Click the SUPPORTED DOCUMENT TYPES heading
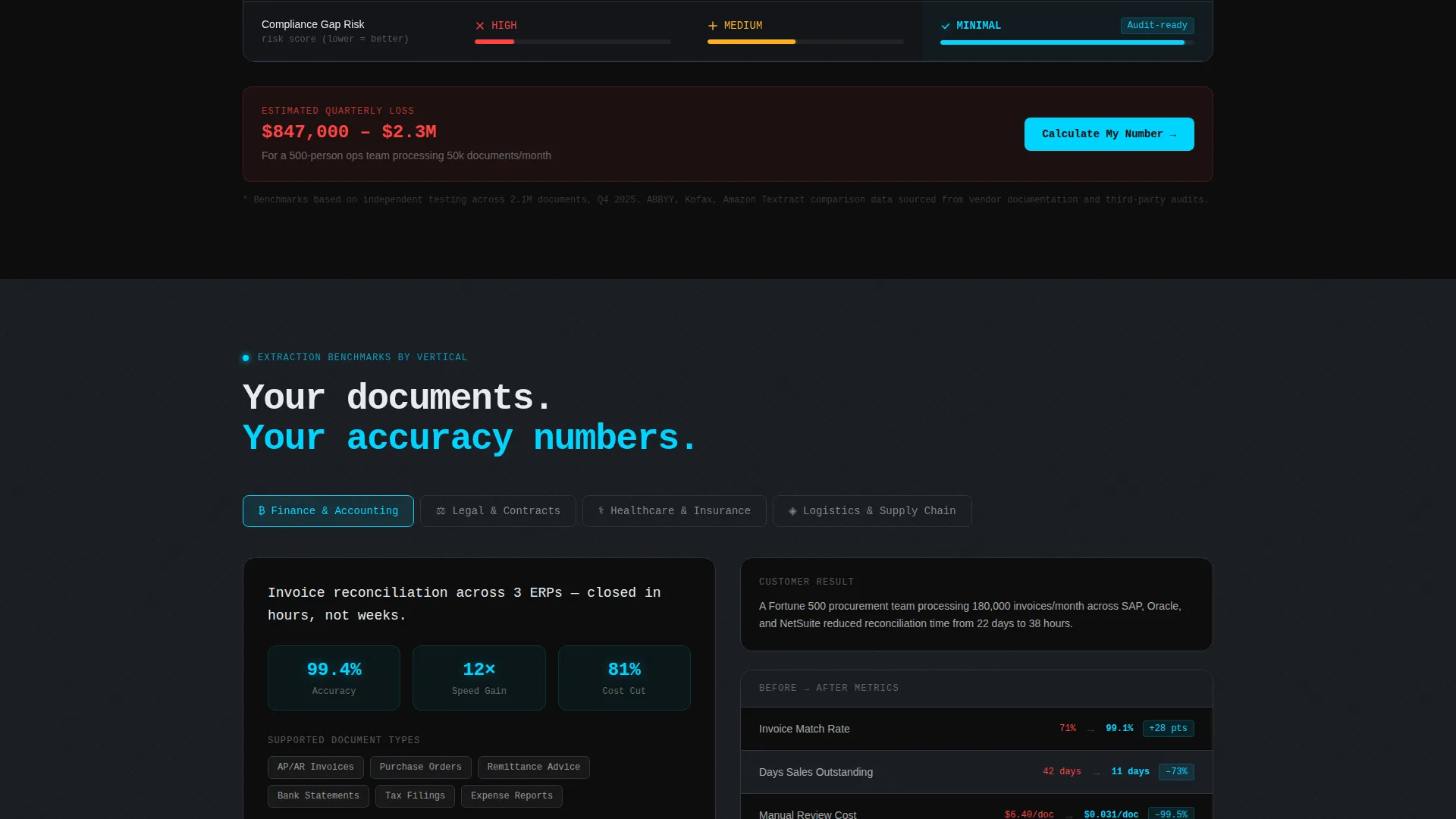The image size is (1456, 819). (344, 740)
